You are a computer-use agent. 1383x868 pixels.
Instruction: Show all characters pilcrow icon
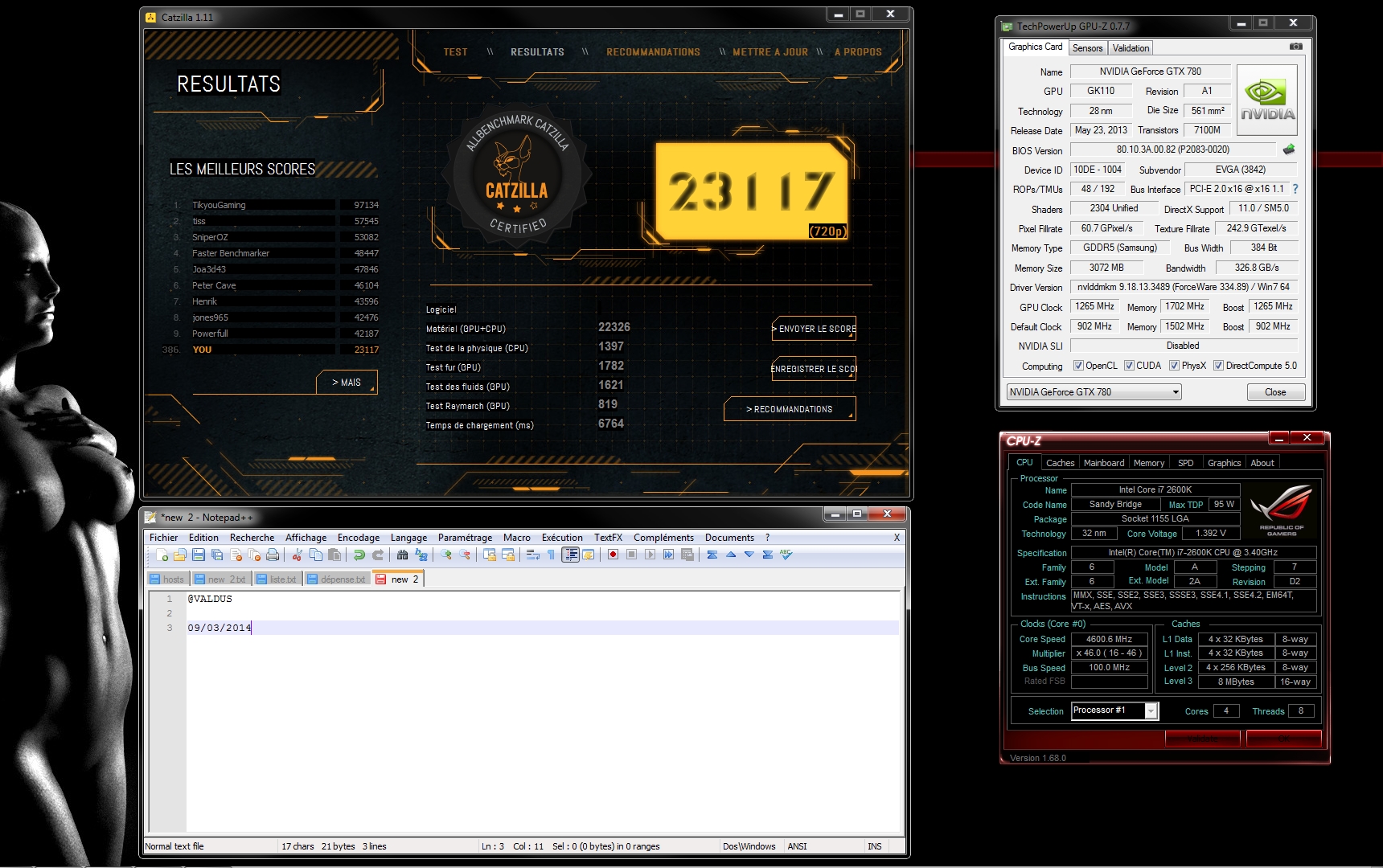(551, 555)
